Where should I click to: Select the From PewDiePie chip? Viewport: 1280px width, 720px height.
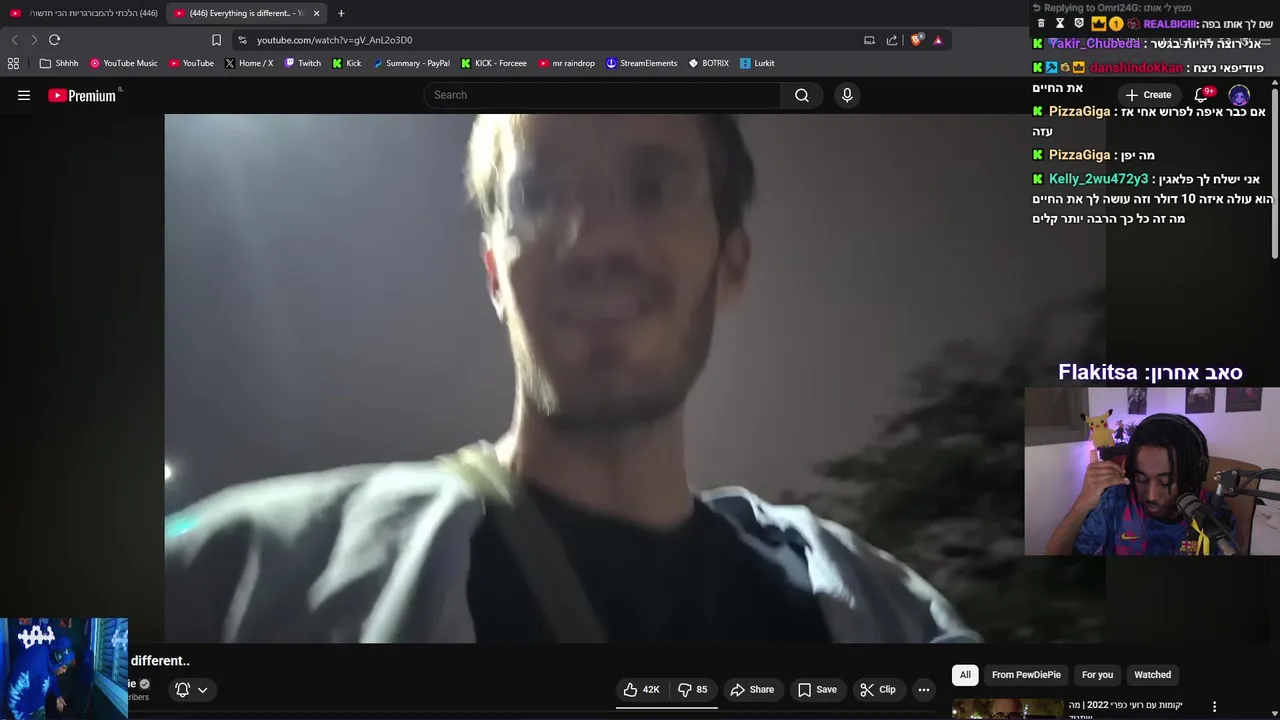[1026, 675]
